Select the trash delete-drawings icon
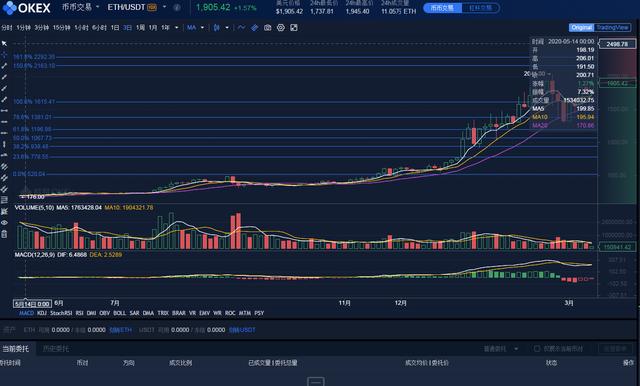This screenshot has width=640, height=386. click(x=4, y=234)
